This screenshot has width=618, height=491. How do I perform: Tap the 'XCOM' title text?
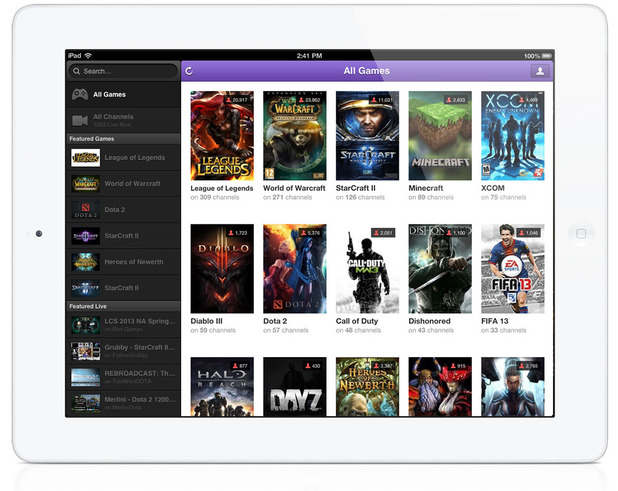493,188
